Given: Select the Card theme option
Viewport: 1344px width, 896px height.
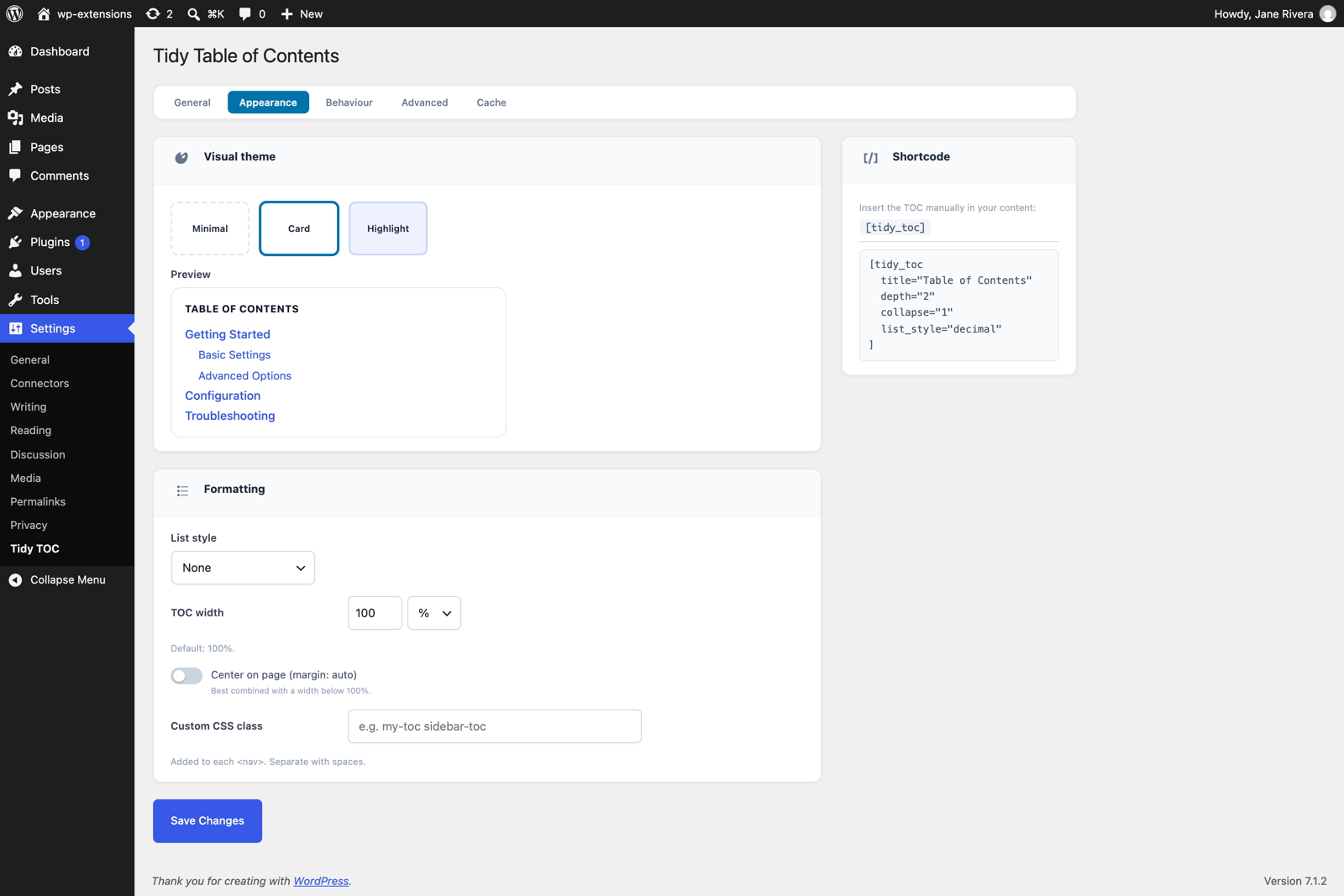Looking at the screenshot, I should point(299,228).
